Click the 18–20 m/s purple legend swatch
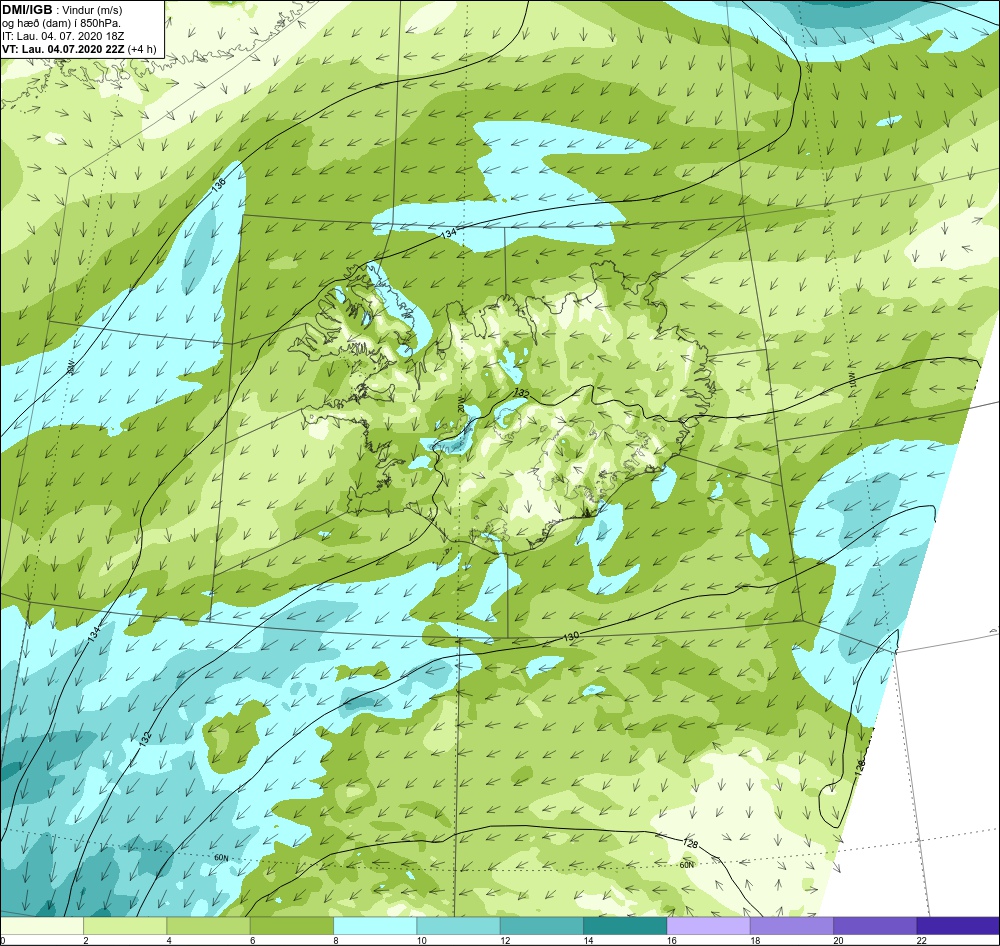This screenshot has height=946, width=1000. pyautogui.click(x=791, y=926)
